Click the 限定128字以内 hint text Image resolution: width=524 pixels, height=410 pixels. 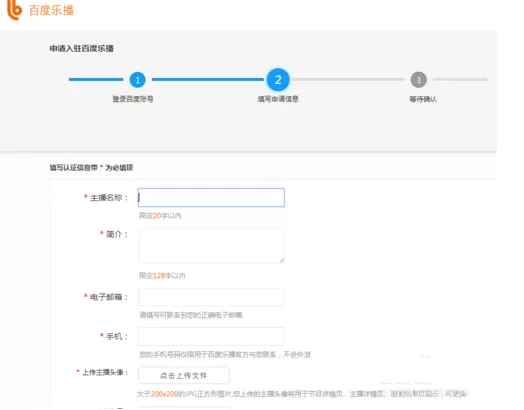(x=162, y=276)
